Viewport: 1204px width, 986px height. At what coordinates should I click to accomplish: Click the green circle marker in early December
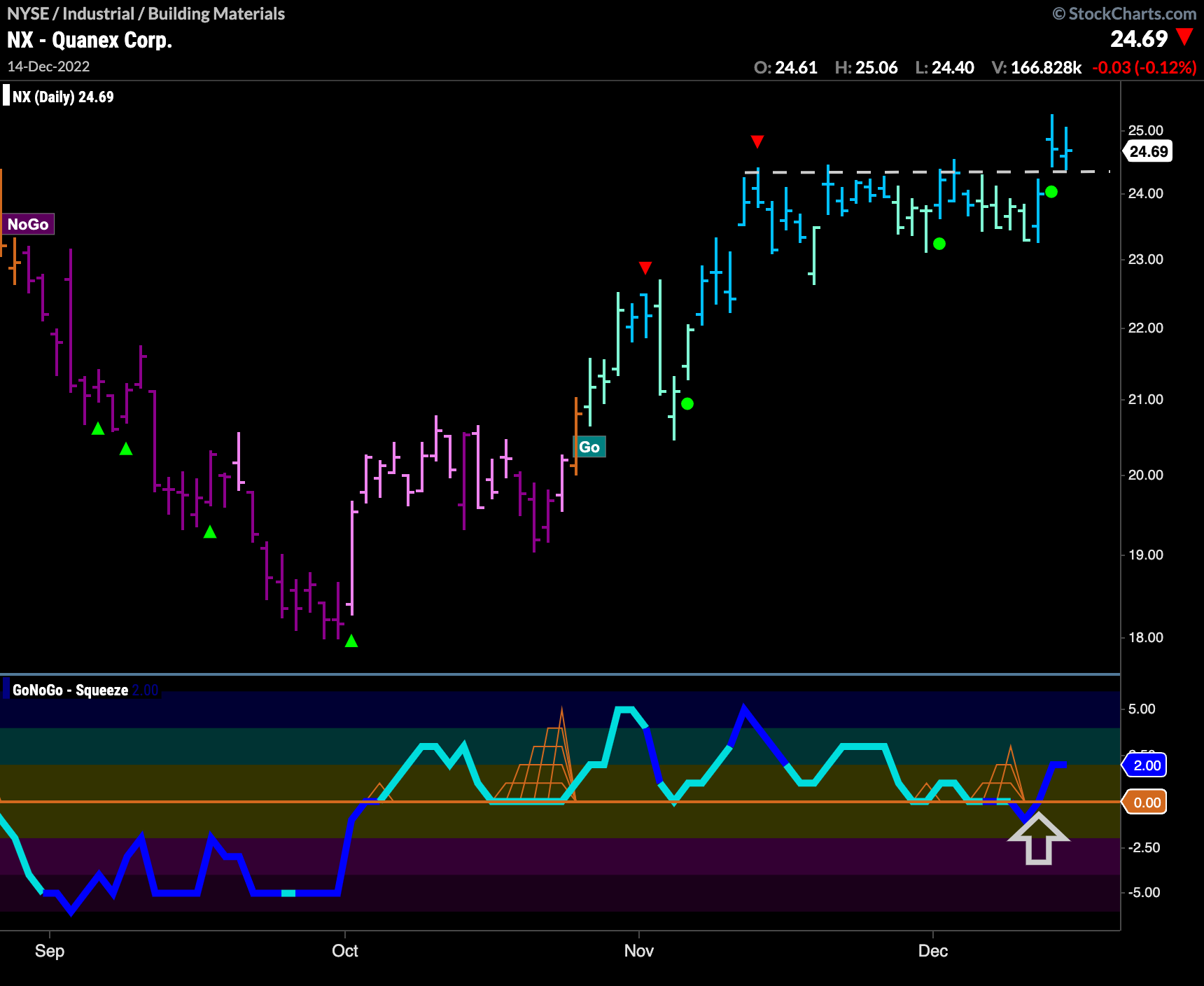(939, 244)
